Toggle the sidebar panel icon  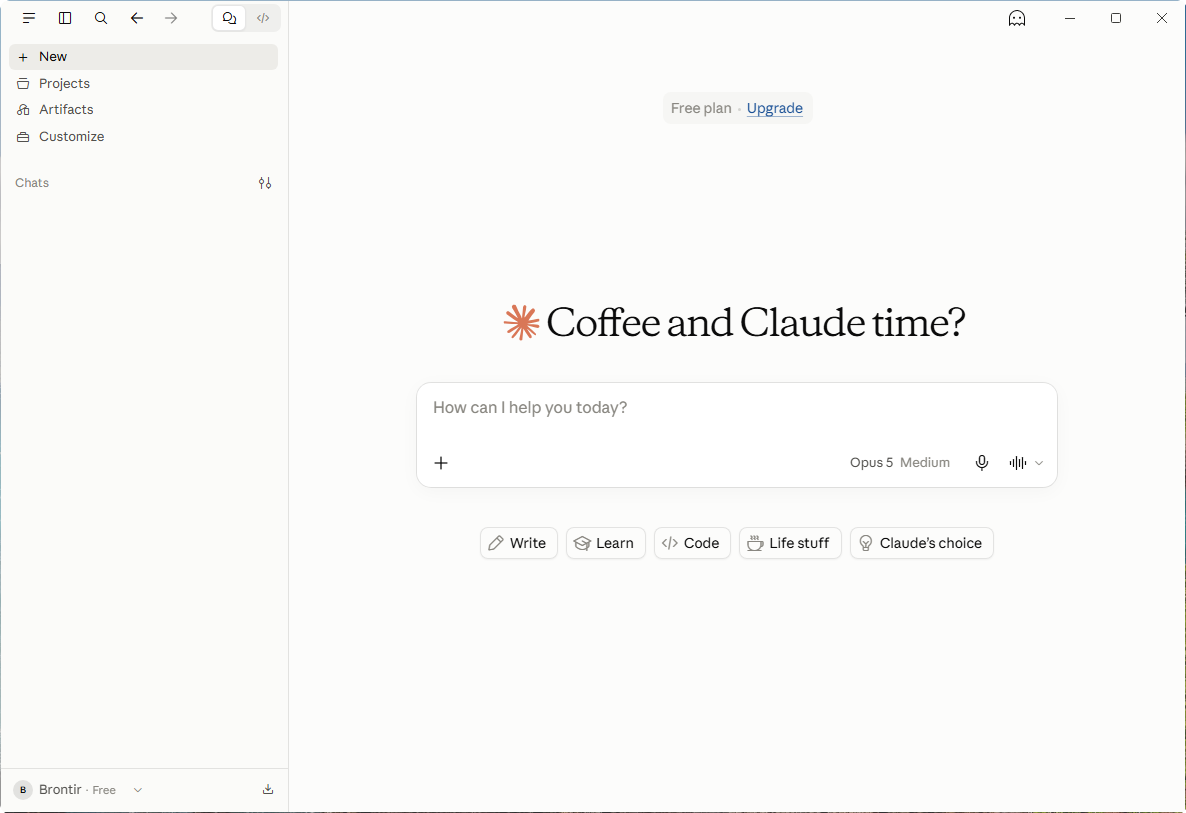(x=65, y=18)
